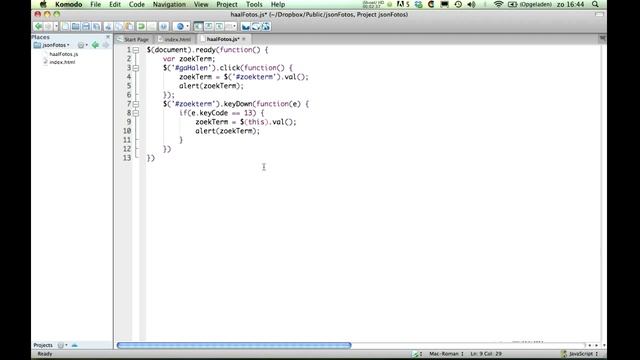
Task: Click the green Back arrow in main toolbar
Action: pos(38,27)
